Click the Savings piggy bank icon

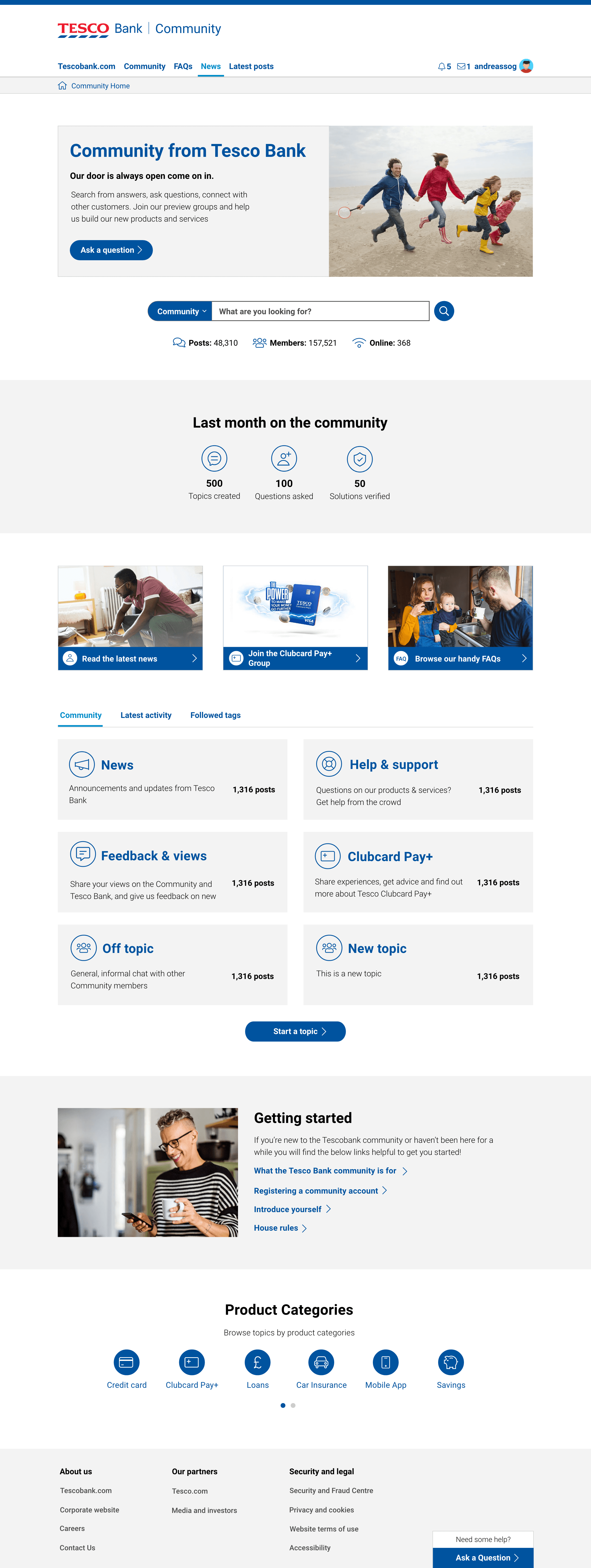tap(451, 1362)
